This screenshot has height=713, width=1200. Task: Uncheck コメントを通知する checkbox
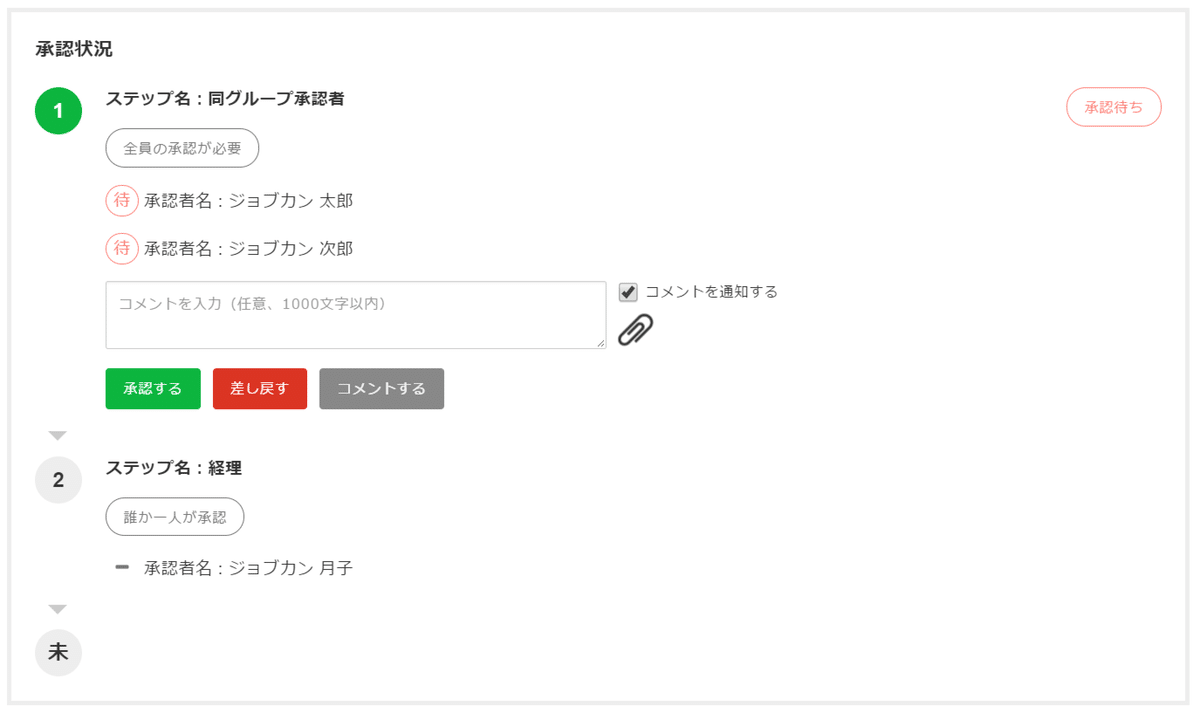tap(628, 292)
